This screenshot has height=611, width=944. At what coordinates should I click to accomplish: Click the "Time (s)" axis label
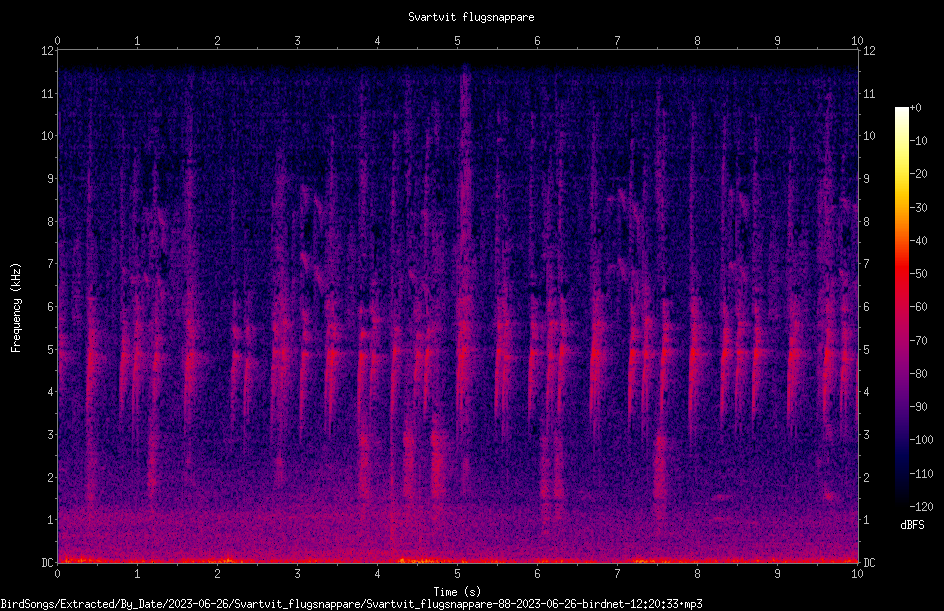click(x=458, y=592)
